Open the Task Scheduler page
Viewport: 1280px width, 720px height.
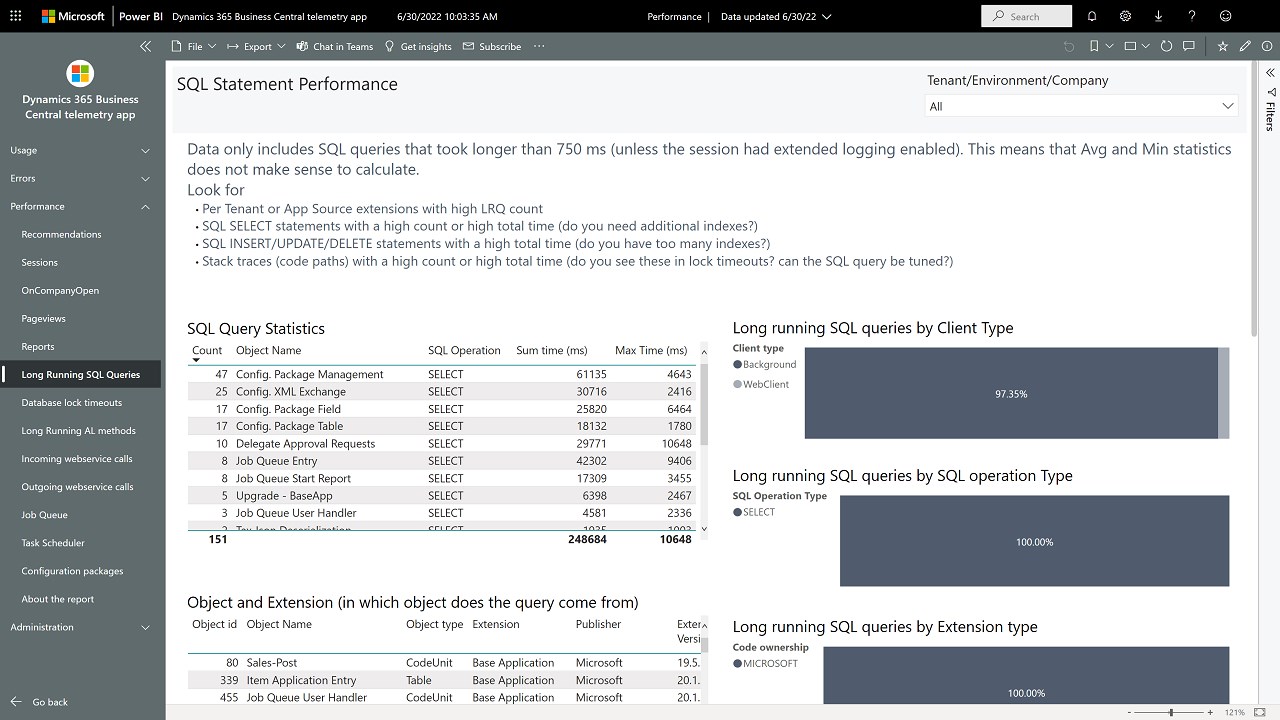[x=53, y=542]
